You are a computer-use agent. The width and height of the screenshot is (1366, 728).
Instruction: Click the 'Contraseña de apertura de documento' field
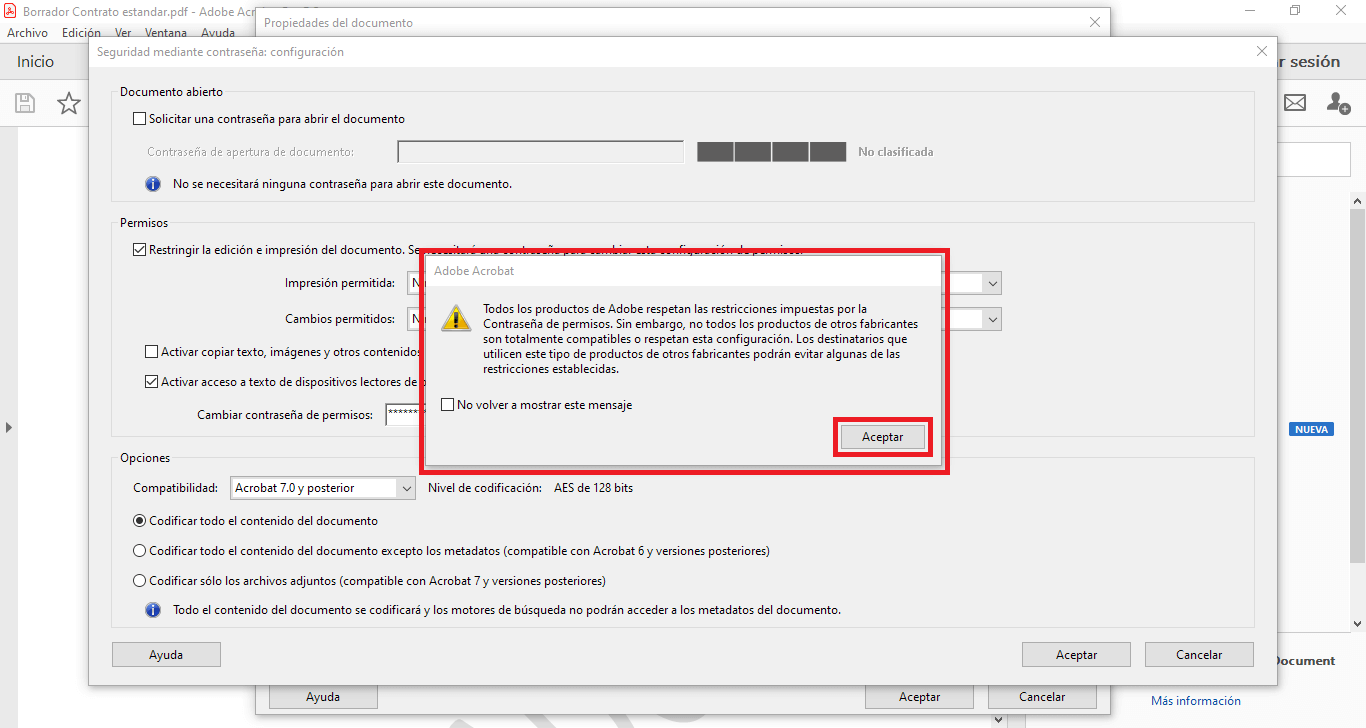pyautogui.click(x=540, y=152)
